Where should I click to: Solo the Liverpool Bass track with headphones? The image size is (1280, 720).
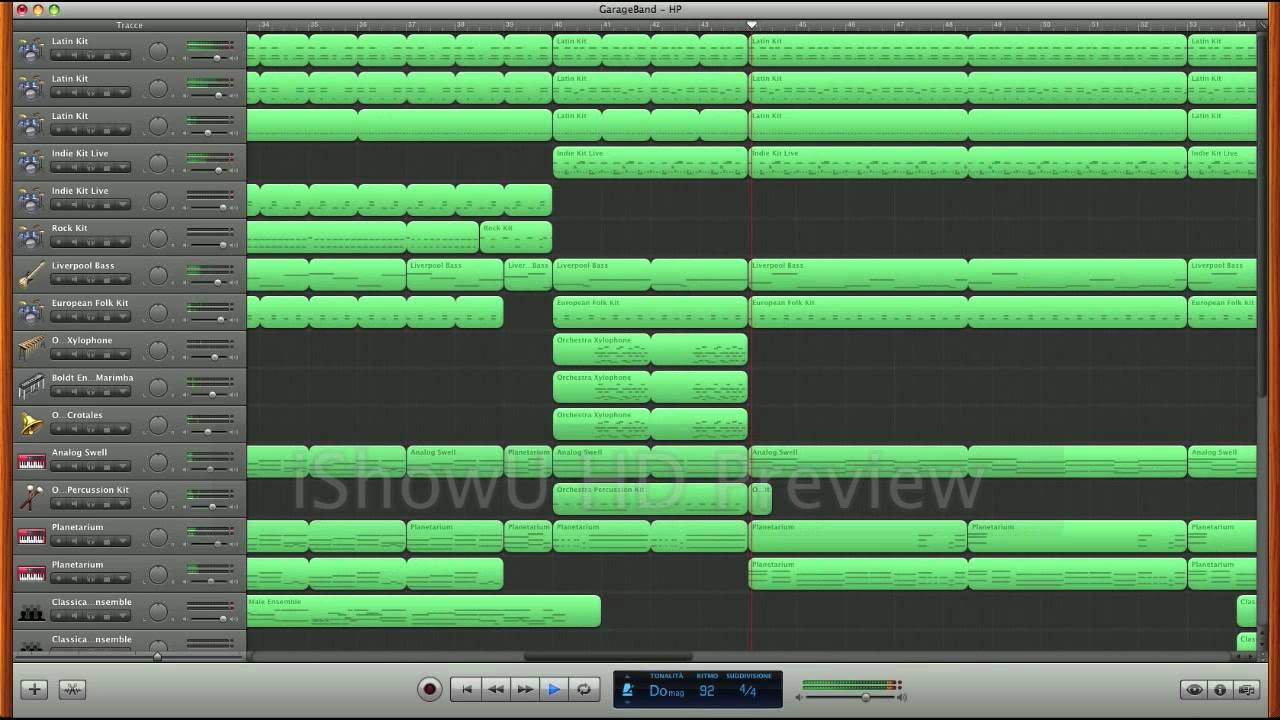point(91,279)
